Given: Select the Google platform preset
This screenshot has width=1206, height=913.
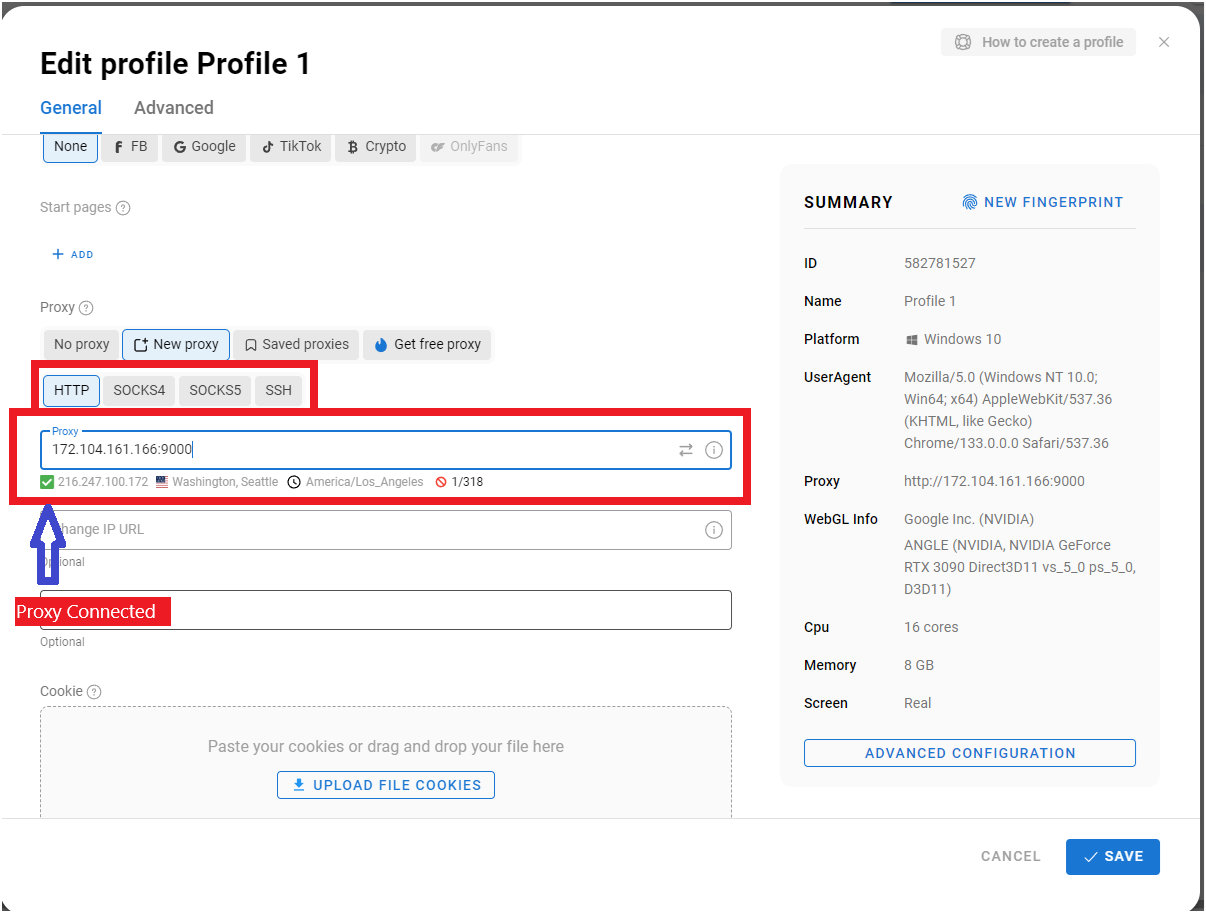Looking at the screenshot, I should [x=203, y=146].
